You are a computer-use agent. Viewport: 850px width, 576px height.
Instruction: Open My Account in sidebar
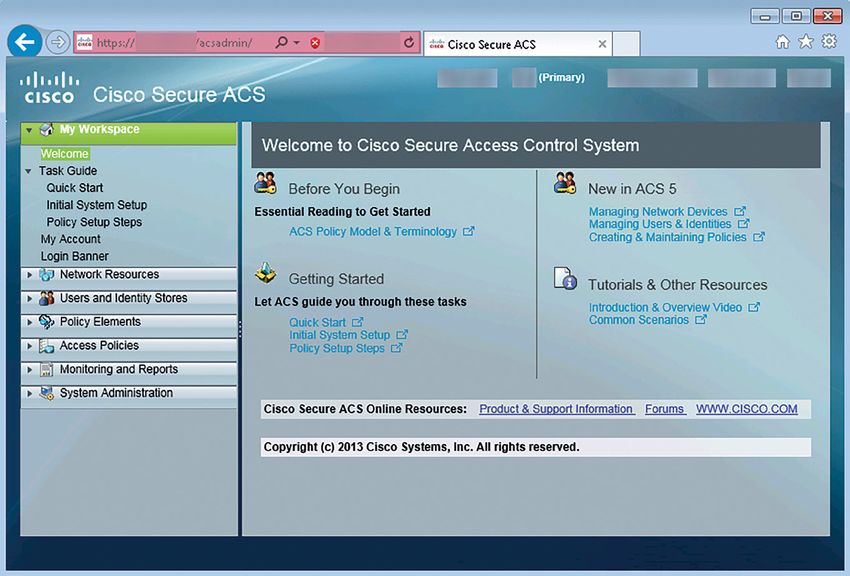click(x=70, y=239)
